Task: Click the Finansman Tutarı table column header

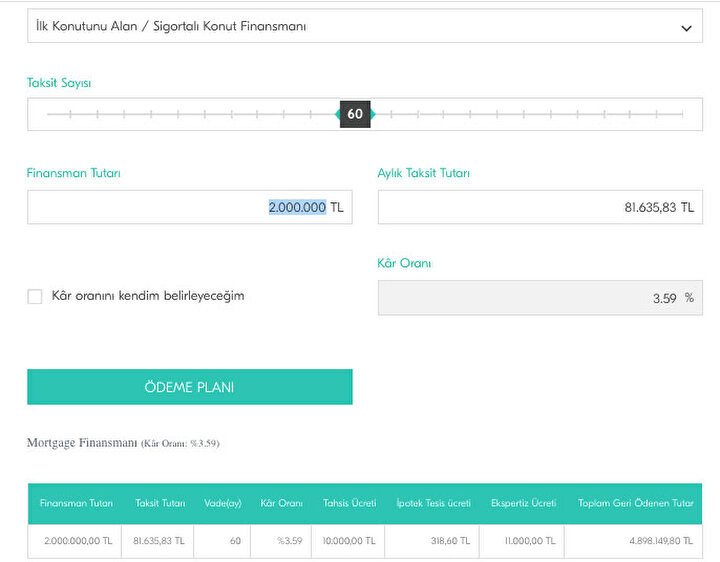Action: [x=76, y=503]
